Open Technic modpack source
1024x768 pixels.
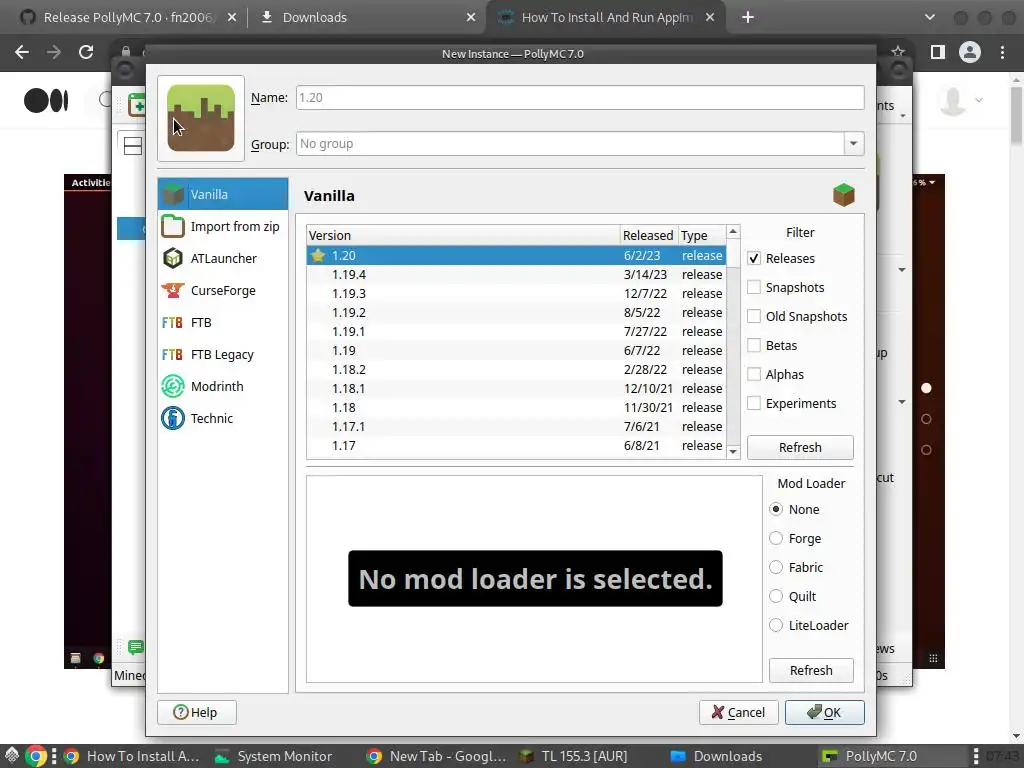click(x=223, y=418)
